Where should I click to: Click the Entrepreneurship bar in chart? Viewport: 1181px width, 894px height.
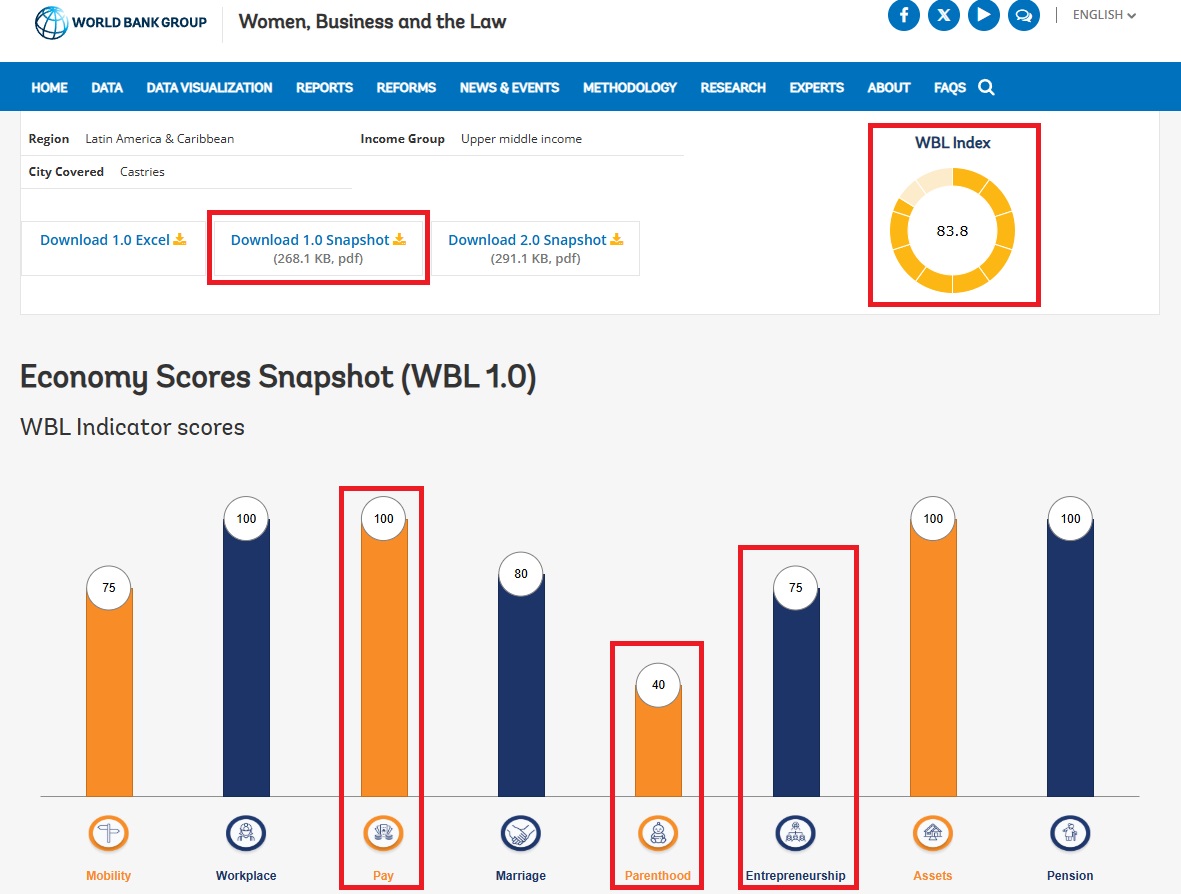(796, 691)
